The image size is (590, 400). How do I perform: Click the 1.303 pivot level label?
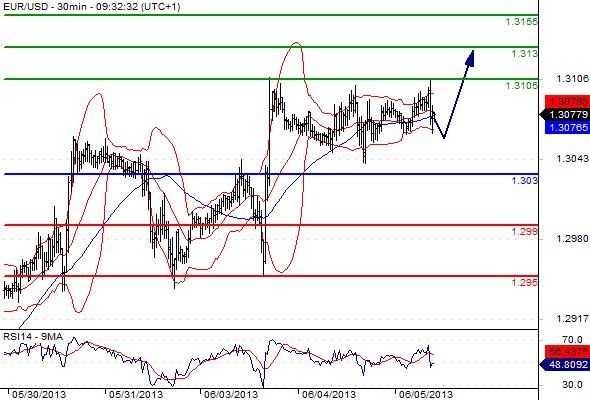click(x=525, y=181)
